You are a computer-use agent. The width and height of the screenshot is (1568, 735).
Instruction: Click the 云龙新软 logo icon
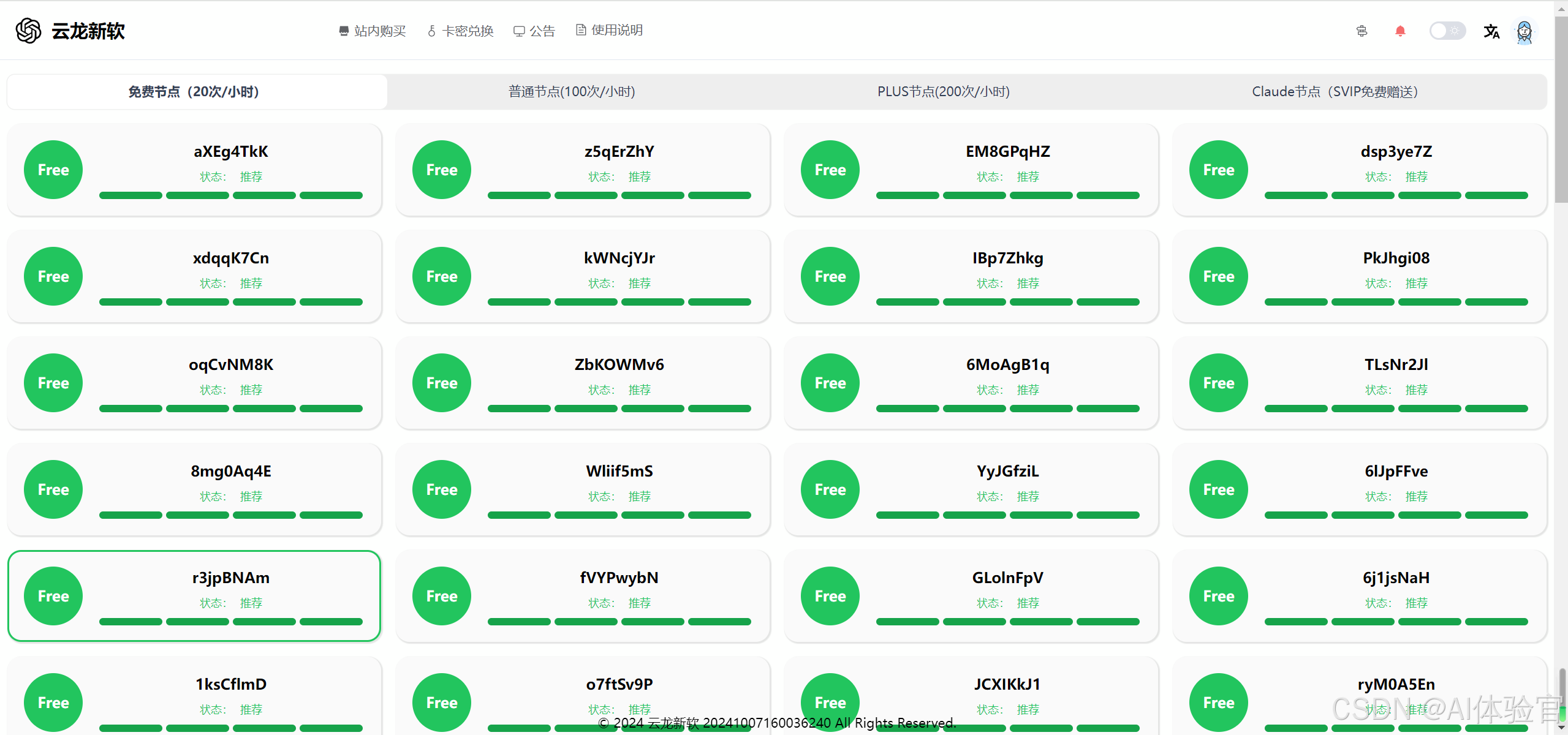(28, 31)
